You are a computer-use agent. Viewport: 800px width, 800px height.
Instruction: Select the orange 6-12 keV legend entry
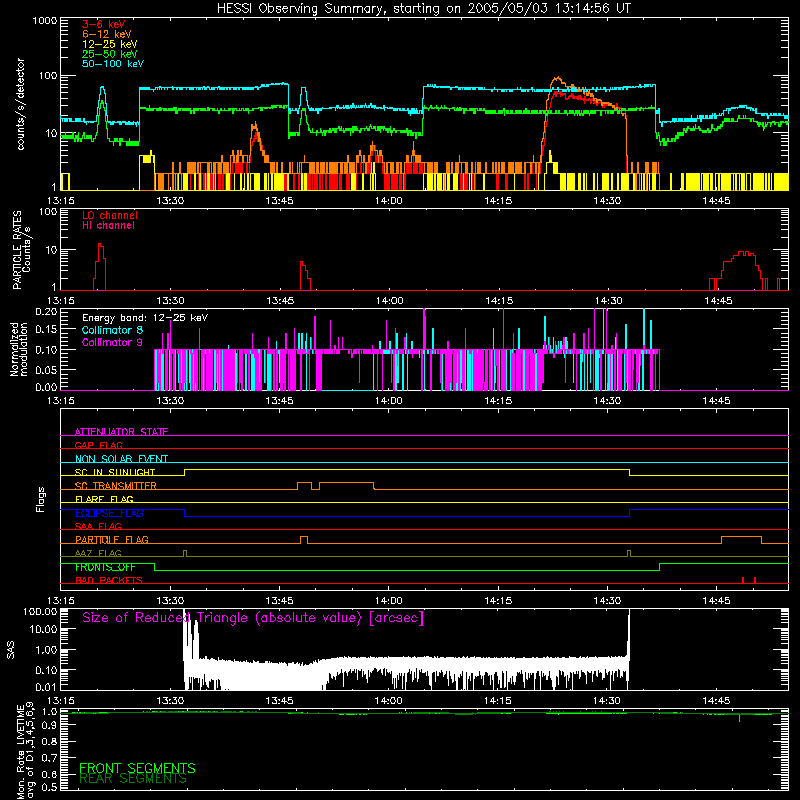tap(107, 34)
